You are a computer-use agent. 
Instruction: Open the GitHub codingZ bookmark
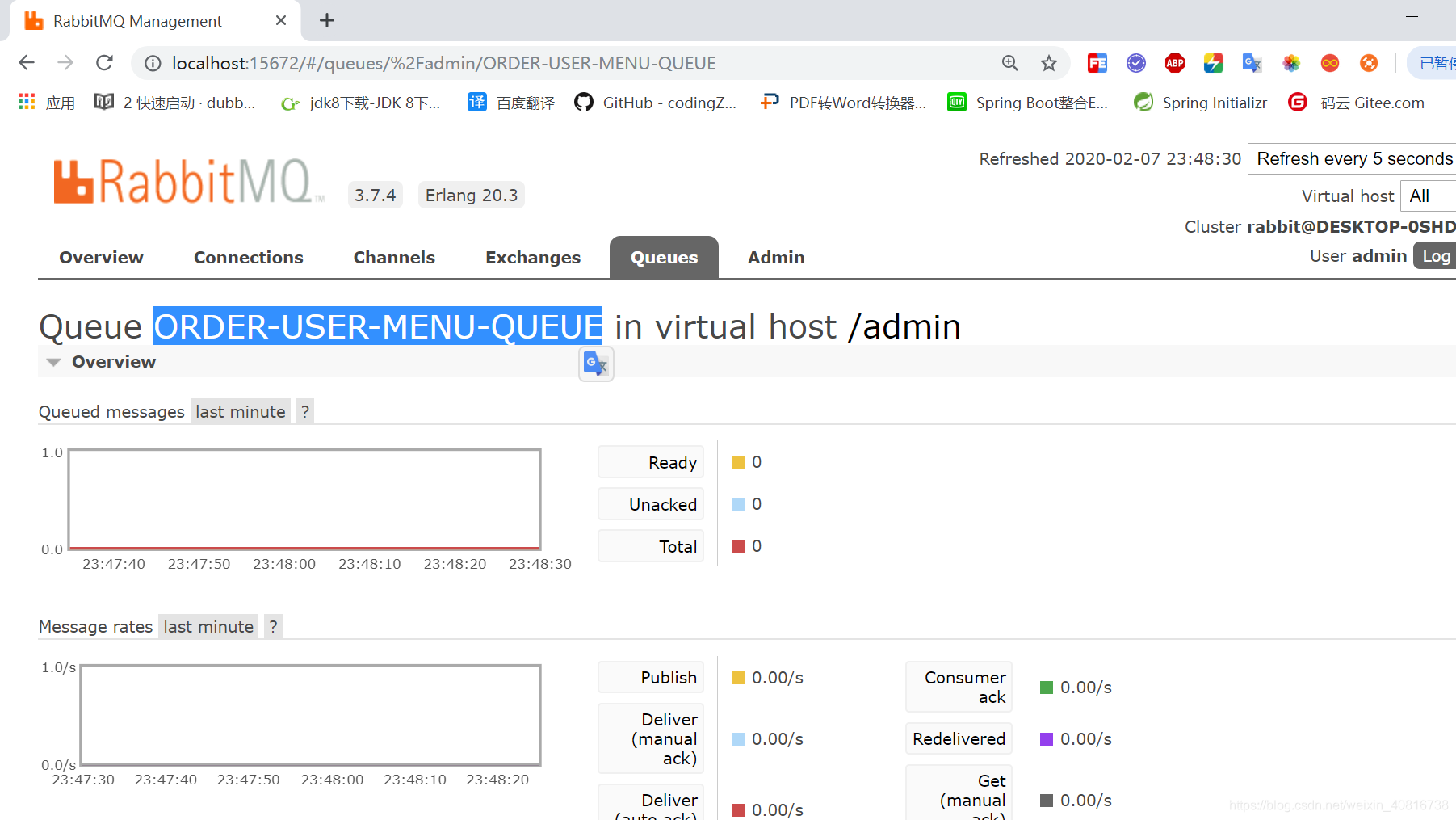coord(656,103)
